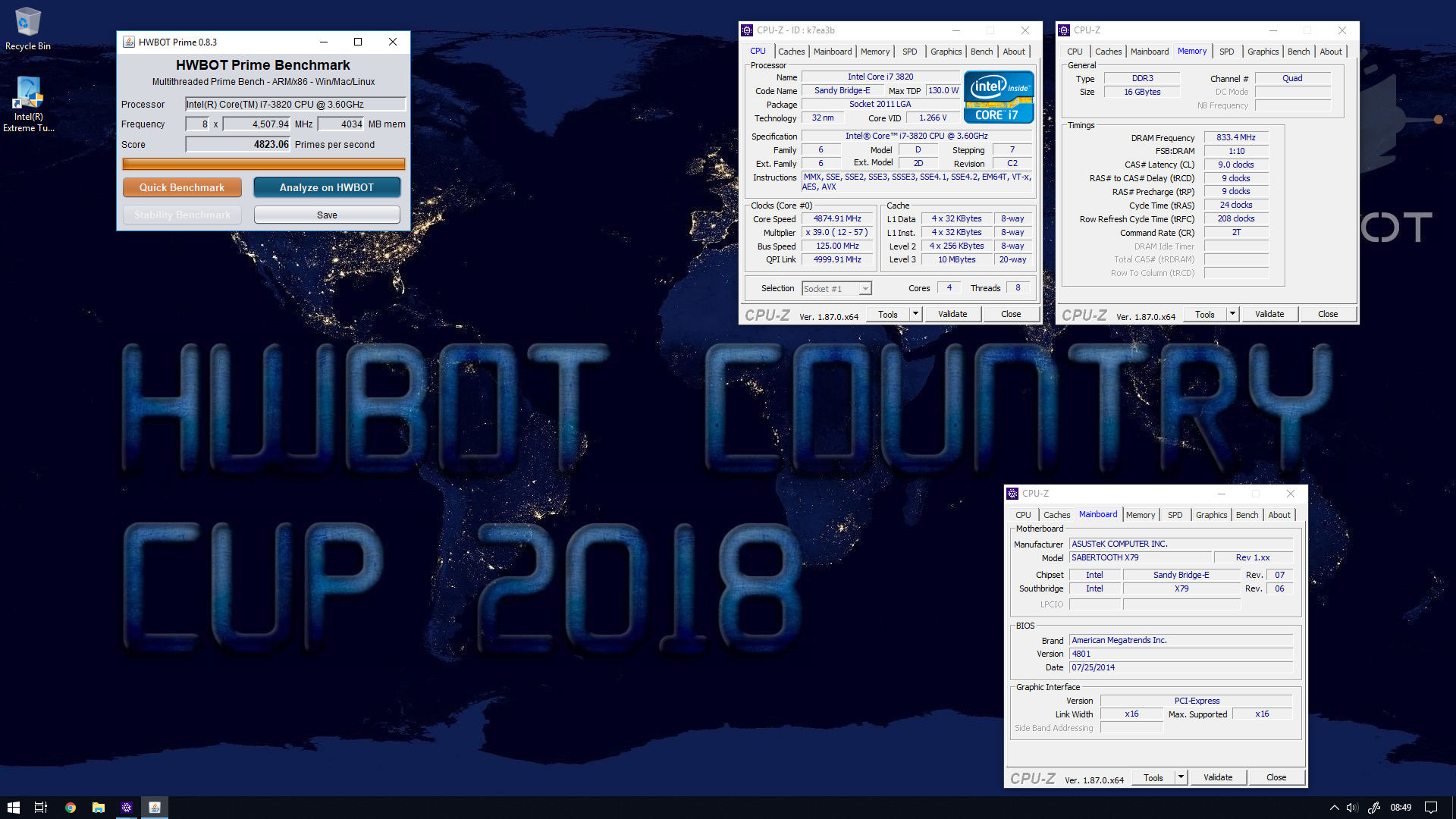Screen dimensions: 1456x819
Task: Show hidden system tray icons
Action: coord(1334,808)
